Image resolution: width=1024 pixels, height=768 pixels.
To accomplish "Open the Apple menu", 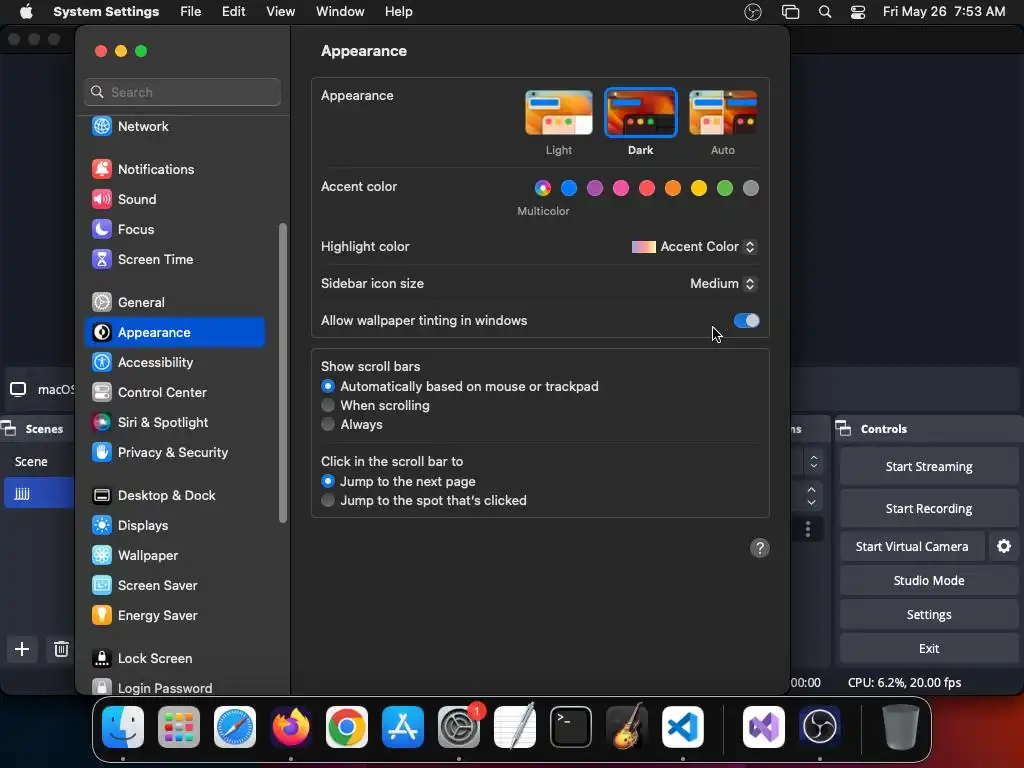I will pyautogui.click(x=26, y=12).
